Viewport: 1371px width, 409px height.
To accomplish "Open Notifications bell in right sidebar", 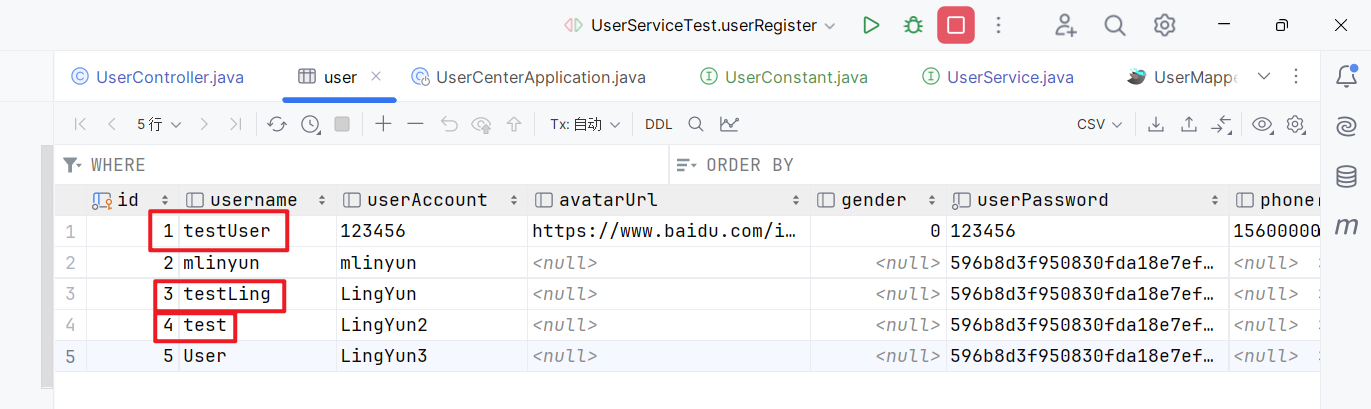I will (1346, 76).
